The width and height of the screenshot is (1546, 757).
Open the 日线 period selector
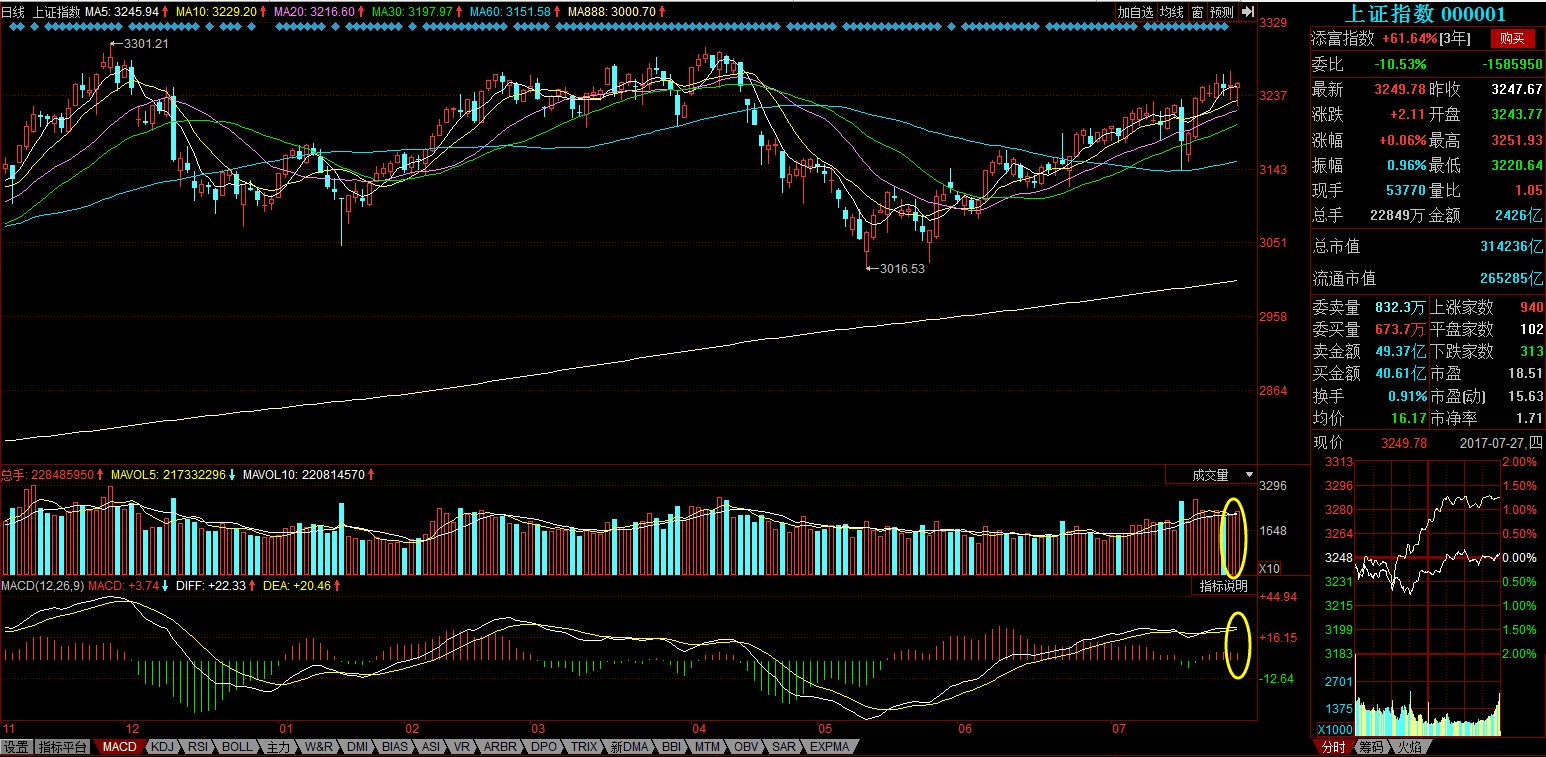point(13,12)
